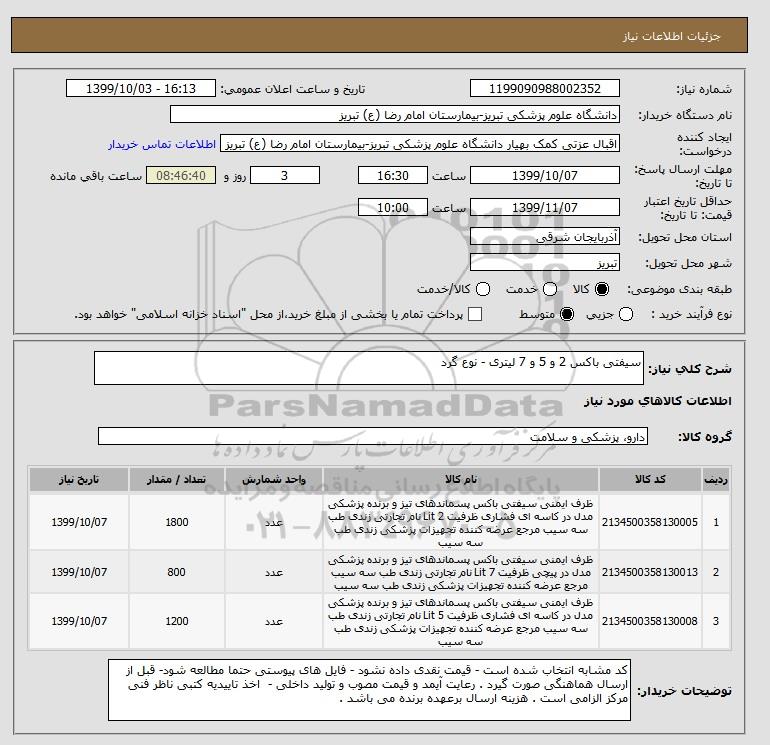Open the اطلاعات تماس خریدار link
This screenshot has height=745, width=770.
(162, 144)
